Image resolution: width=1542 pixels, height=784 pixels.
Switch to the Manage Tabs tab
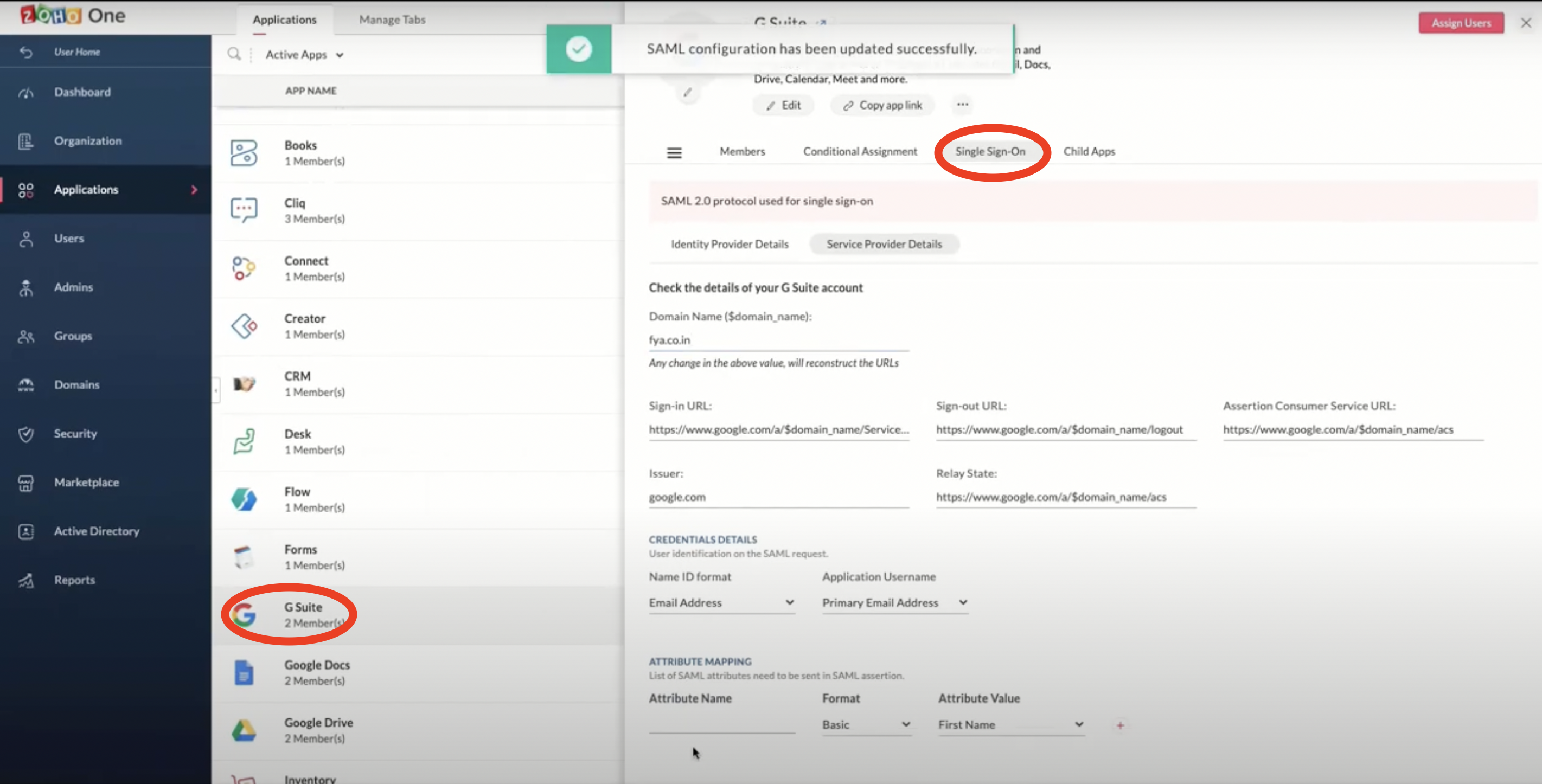392,20
